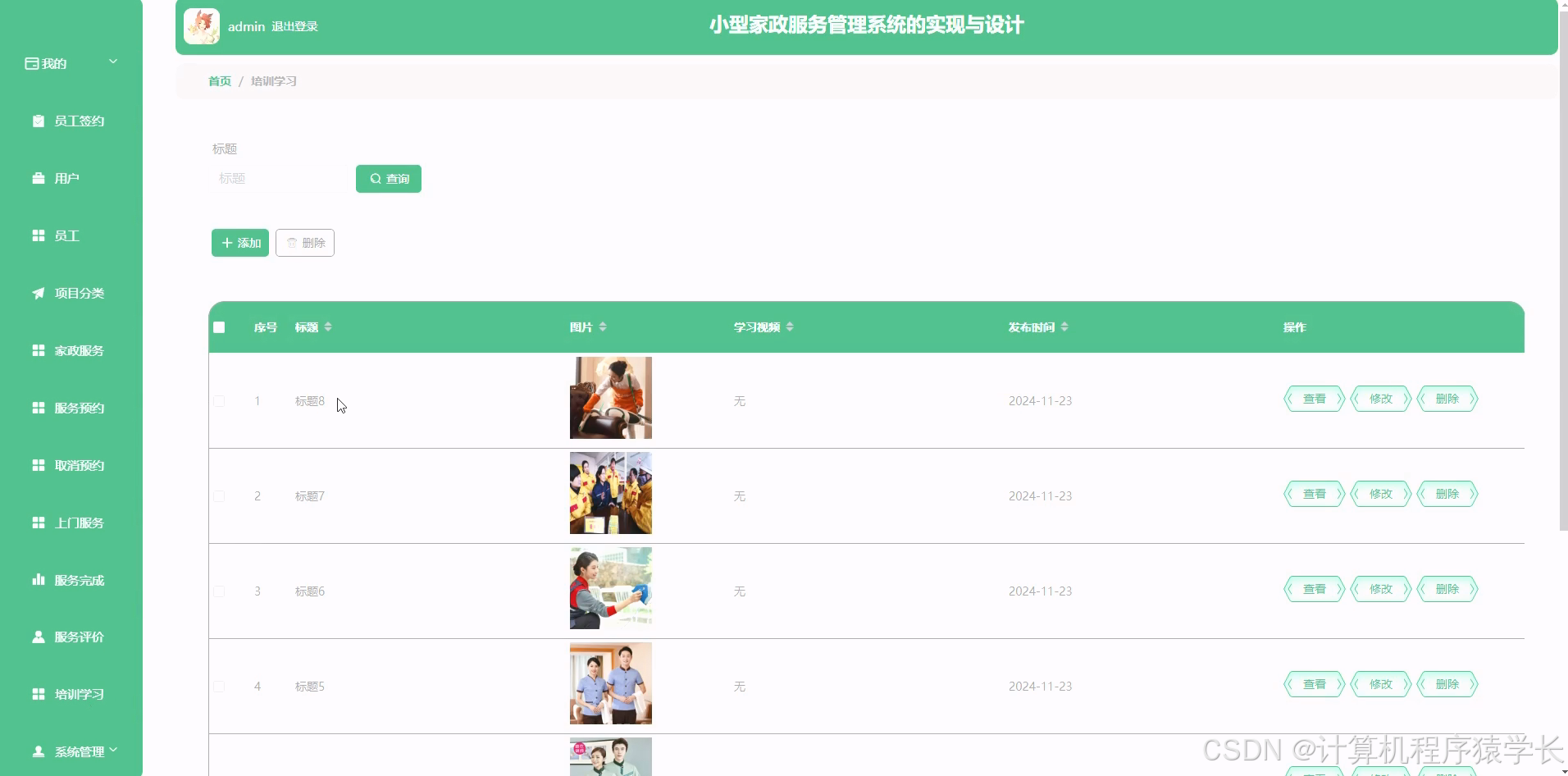Click the admin avatar image

[x=202, y=26]
